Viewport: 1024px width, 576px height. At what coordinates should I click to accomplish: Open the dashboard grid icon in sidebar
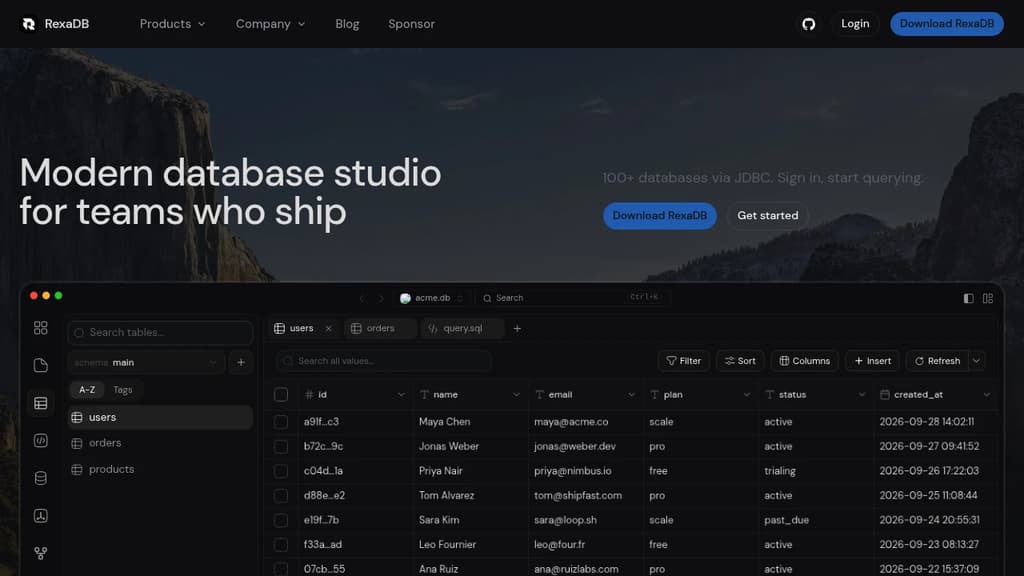40,328
